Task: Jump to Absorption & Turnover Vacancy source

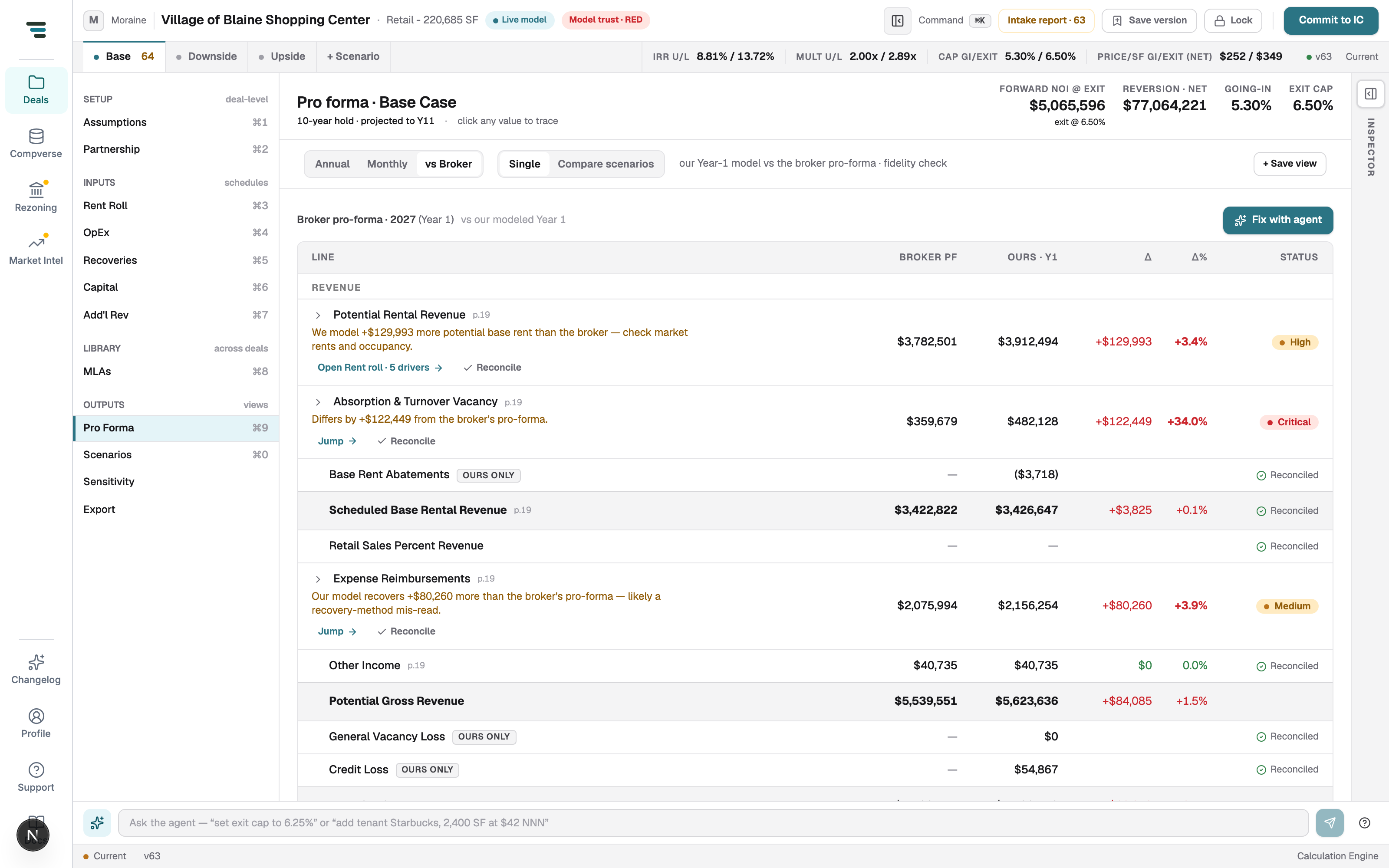Action: tap(338, 441)
